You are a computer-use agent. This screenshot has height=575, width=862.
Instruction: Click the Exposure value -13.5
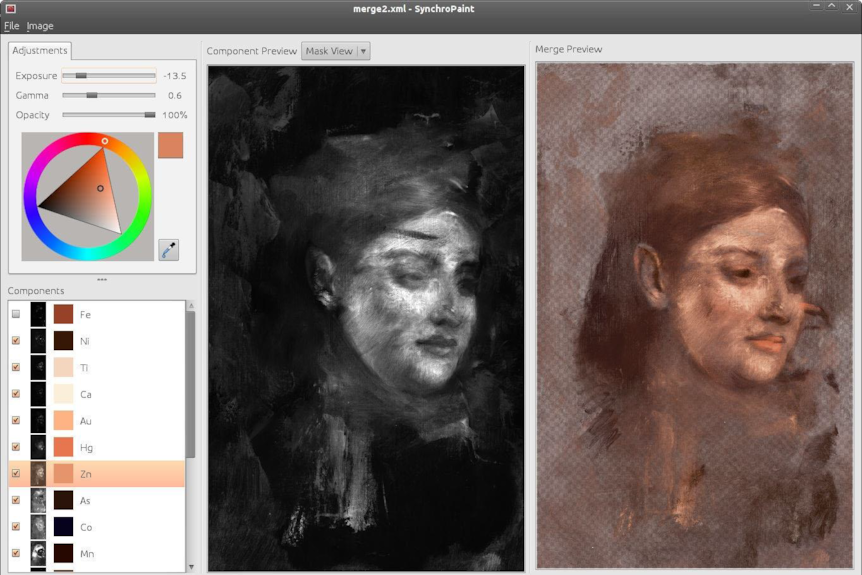click(175, 76)
